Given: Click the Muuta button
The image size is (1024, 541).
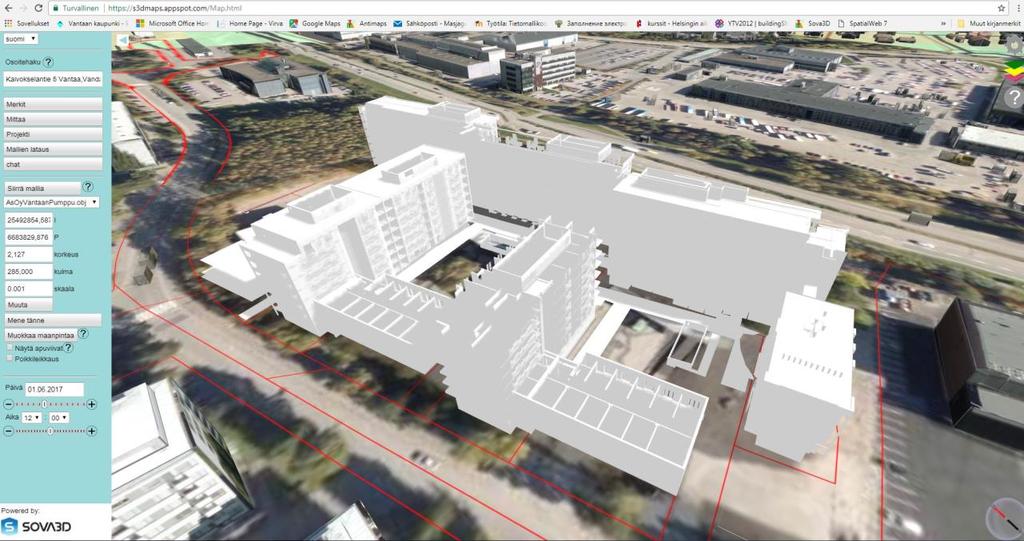Looking at the screenshot, I should click(28, 305).
